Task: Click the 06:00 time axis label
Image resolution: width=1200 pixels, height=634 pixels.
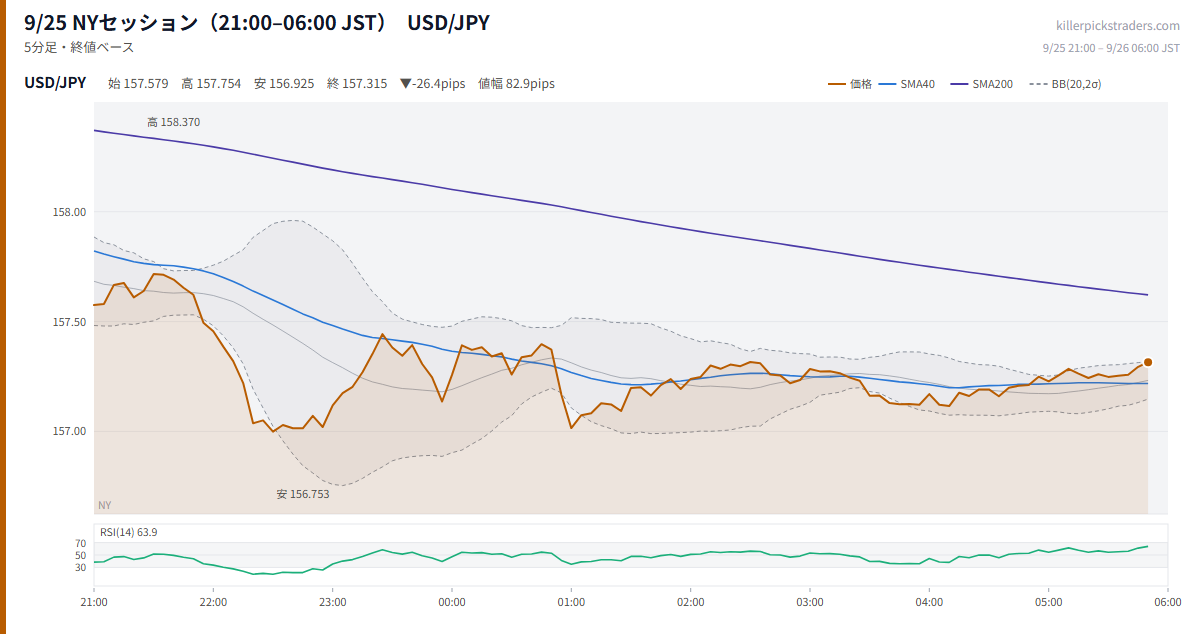Action: coord(1168,602)
